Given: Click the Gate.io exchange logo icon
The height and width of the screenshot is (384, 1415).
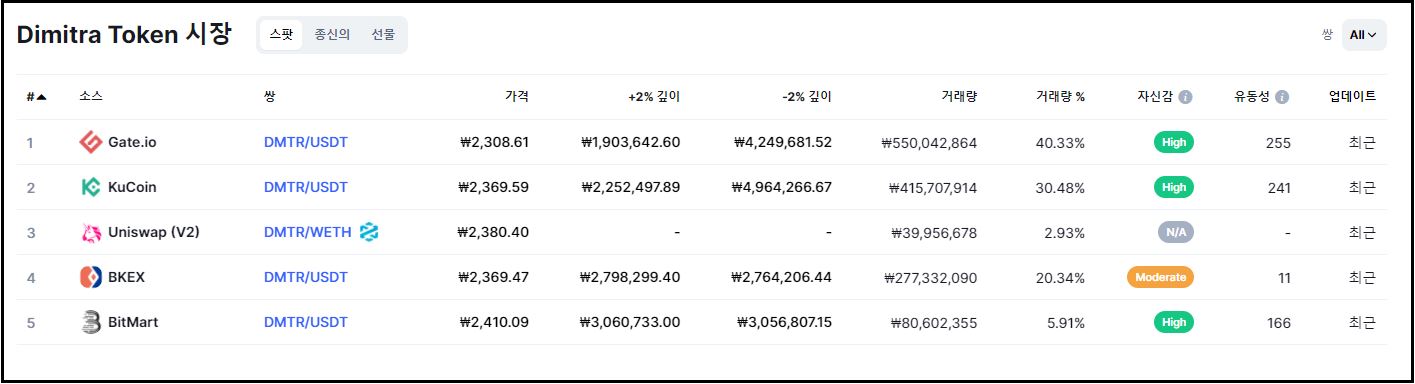Looking at the screenshot, I should coord(91,142).
